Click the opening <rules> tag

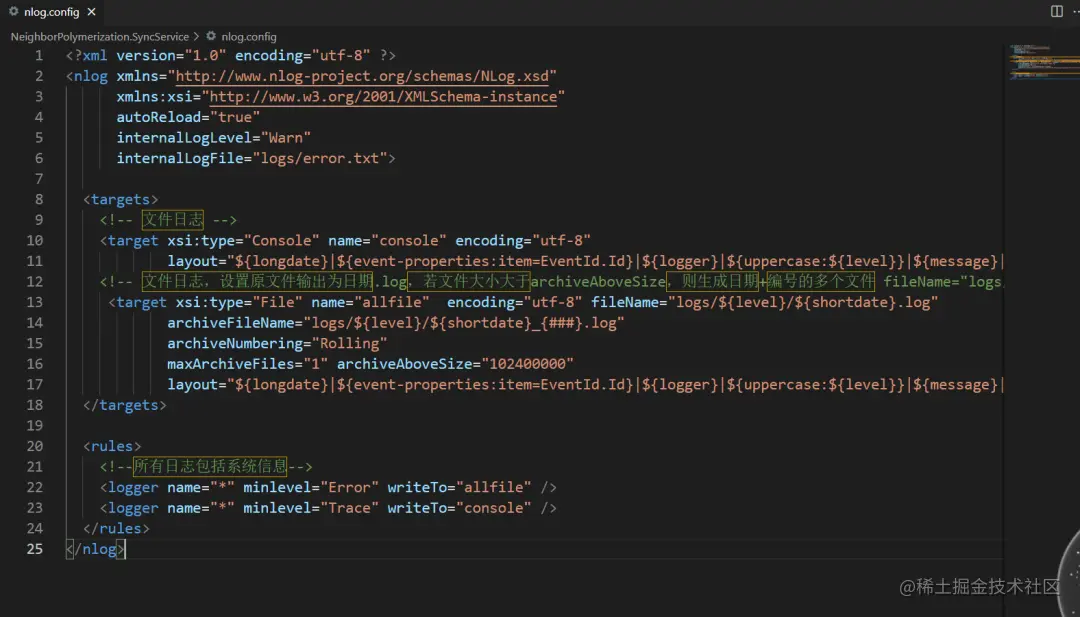112,446
